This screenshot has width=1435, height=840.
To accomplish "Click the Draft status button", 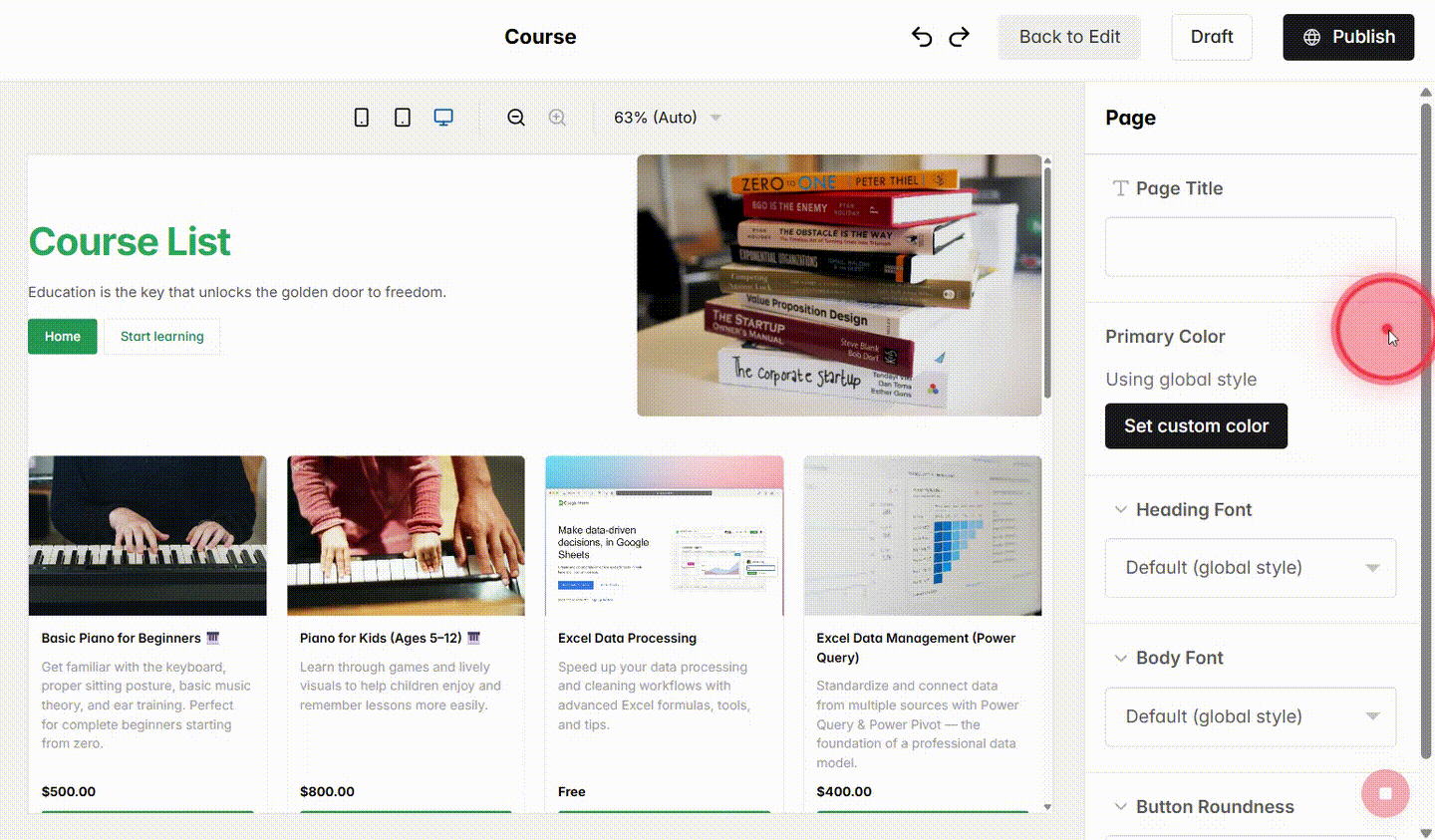I will (x=1212, y=37).
